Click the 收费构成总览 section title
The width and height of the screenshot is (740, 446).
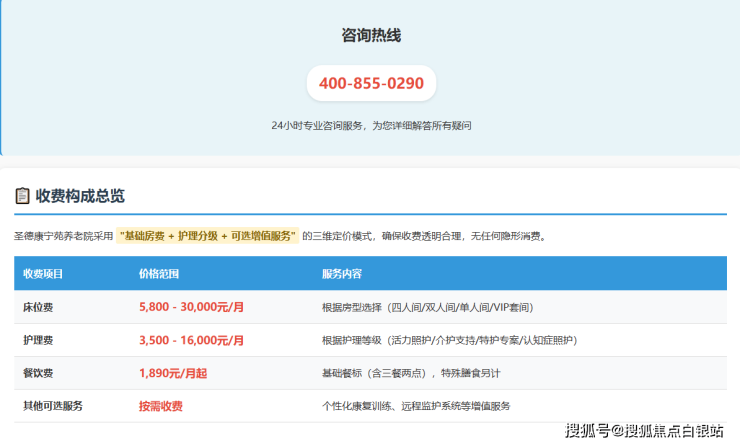[80, 196]
